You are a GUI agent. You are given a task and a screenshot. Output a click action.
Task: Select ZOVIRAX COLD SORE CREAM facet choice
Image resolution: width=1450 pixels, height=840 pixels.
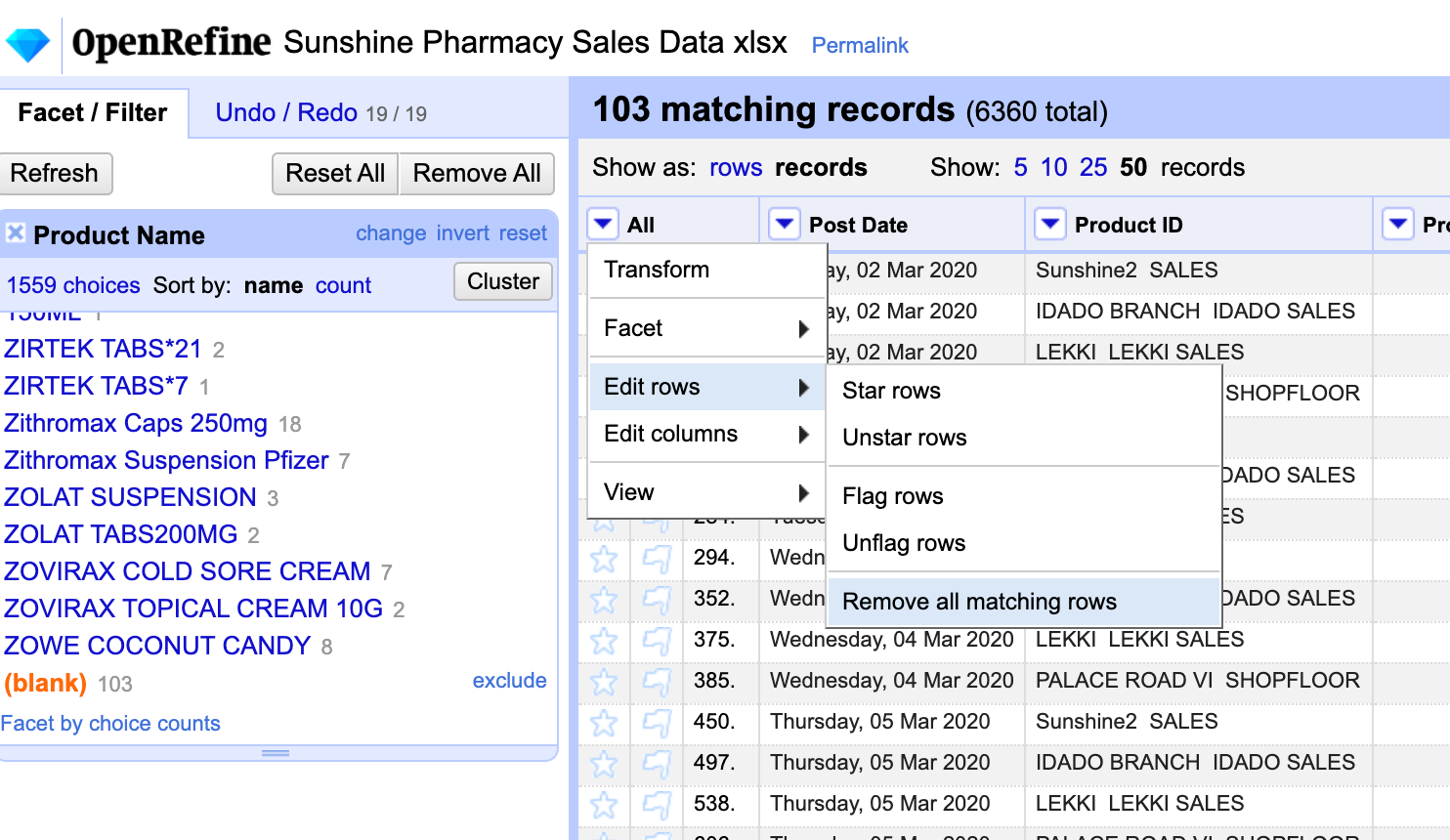click(x=188, y=571)
